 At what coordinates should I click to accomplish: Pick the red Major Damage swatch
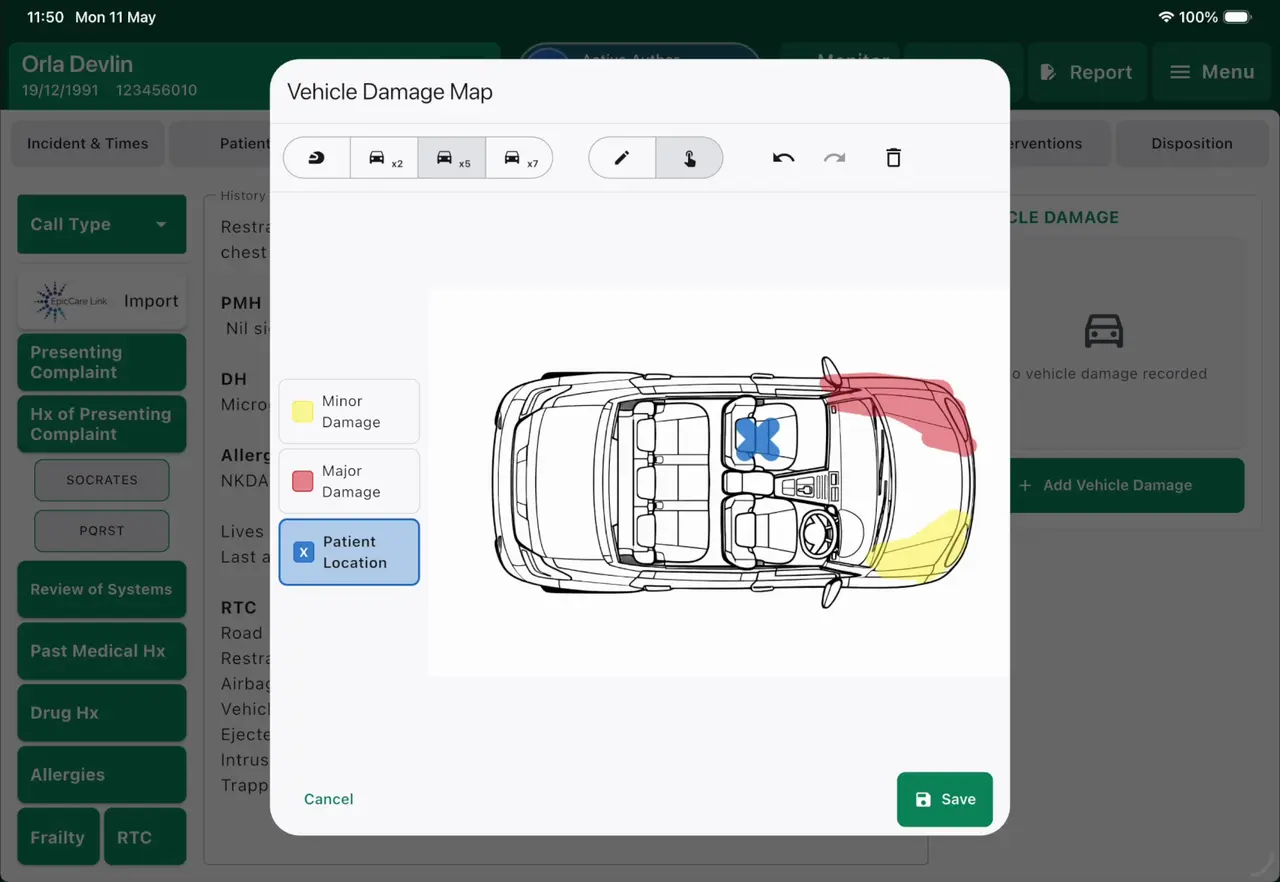pyautogui.click(x=302, y=481)
